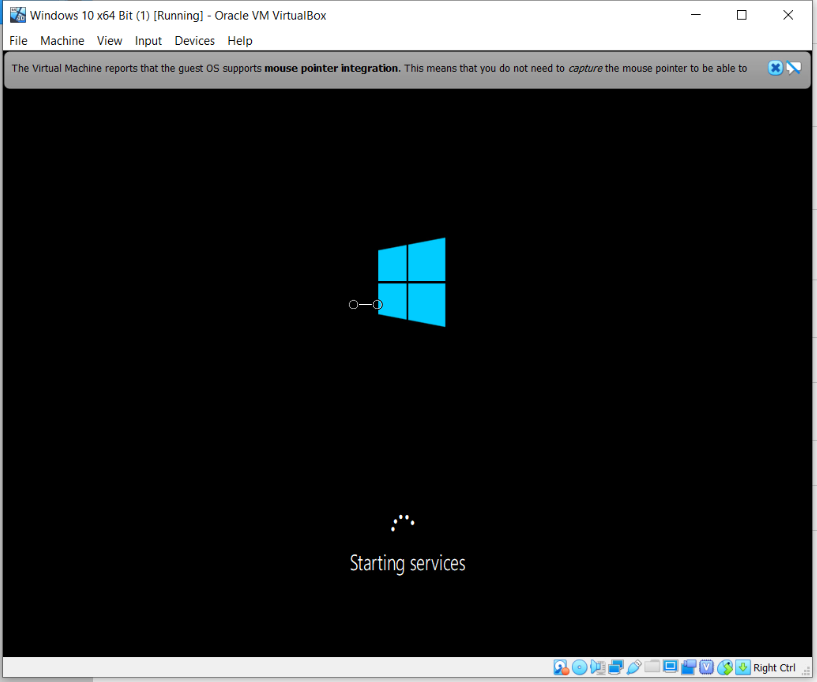Image resolution: width=817 pixels, height=682 pixels.
Task: Open the File menu
Action: click(18, 41)
